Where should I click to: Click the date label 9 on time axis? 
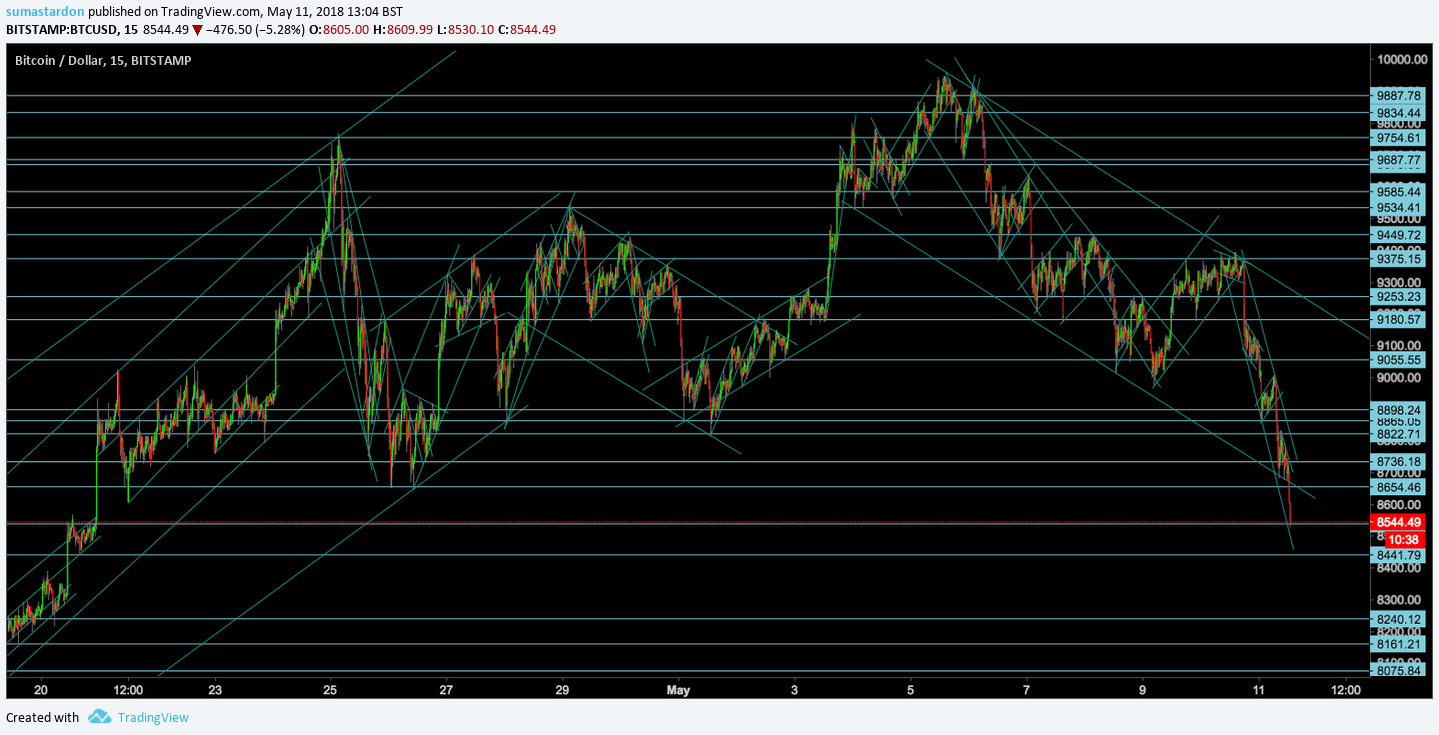tap(1142, 690)
